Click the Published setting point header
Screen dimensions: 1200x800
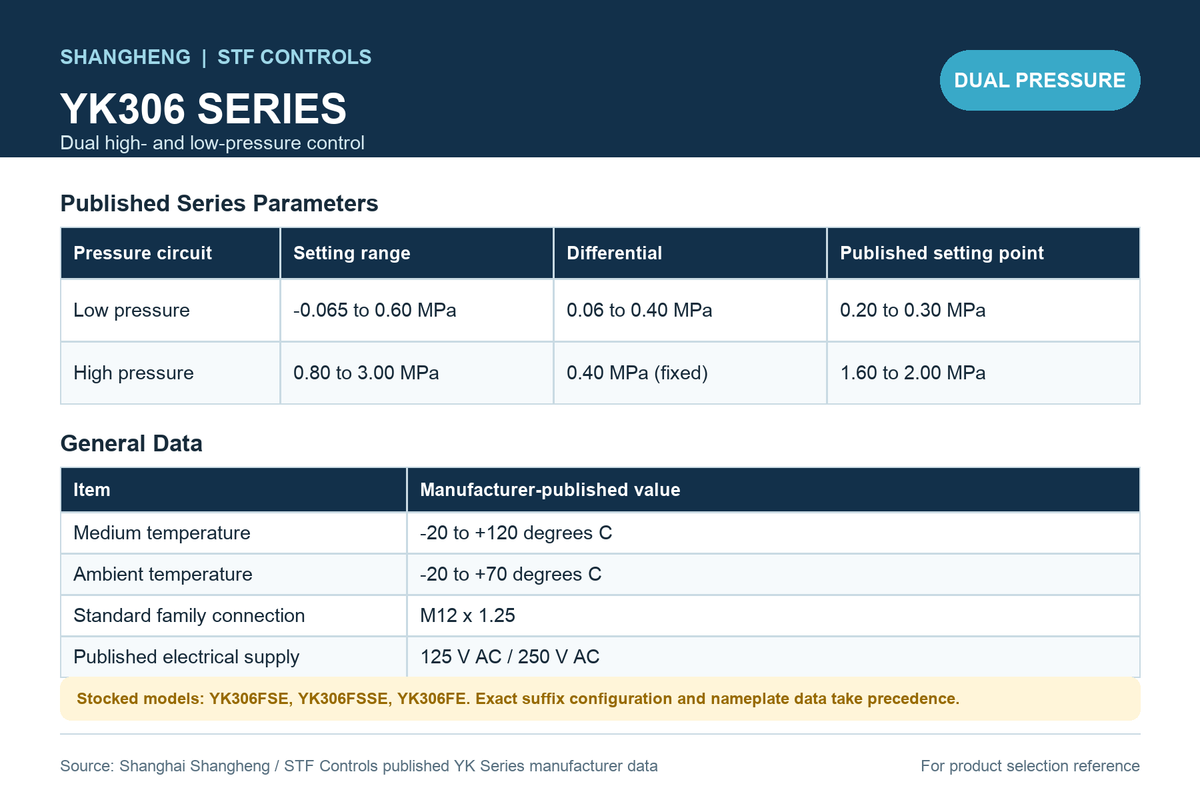983,253
